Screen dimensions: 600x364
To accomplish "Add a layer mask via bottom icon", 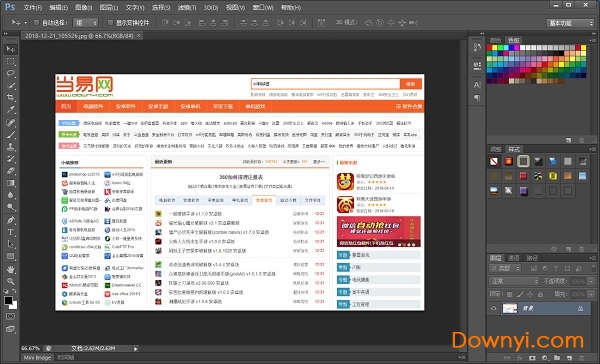I will coord(532,358).
